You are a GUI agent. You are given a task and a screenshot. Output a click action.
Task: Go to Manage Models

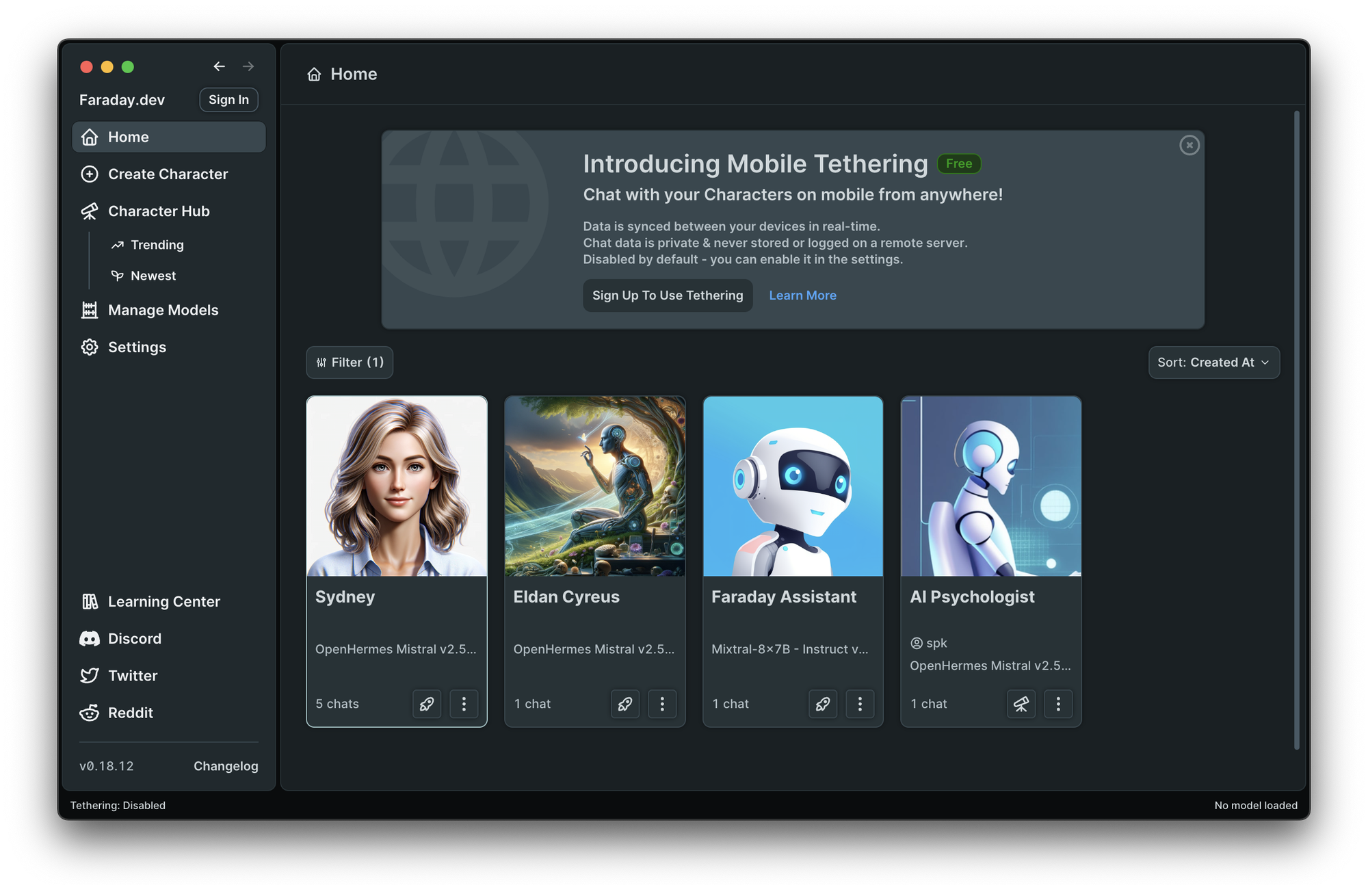163,310
